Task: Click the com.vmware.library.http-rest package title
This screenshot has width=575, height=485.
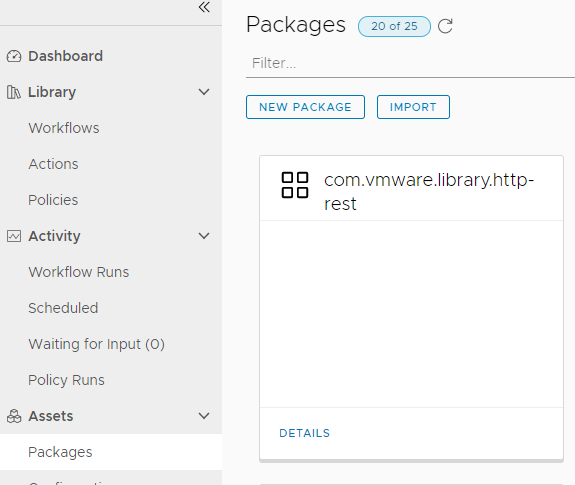Action: (x=429, y=191)
